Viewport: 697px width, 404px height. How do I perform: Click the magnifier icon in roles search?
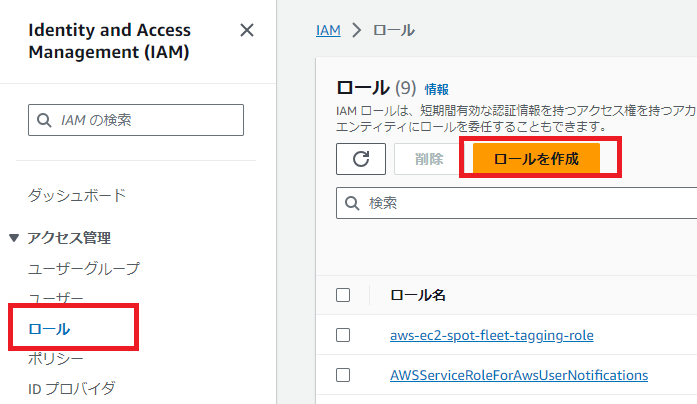[352, 203]
